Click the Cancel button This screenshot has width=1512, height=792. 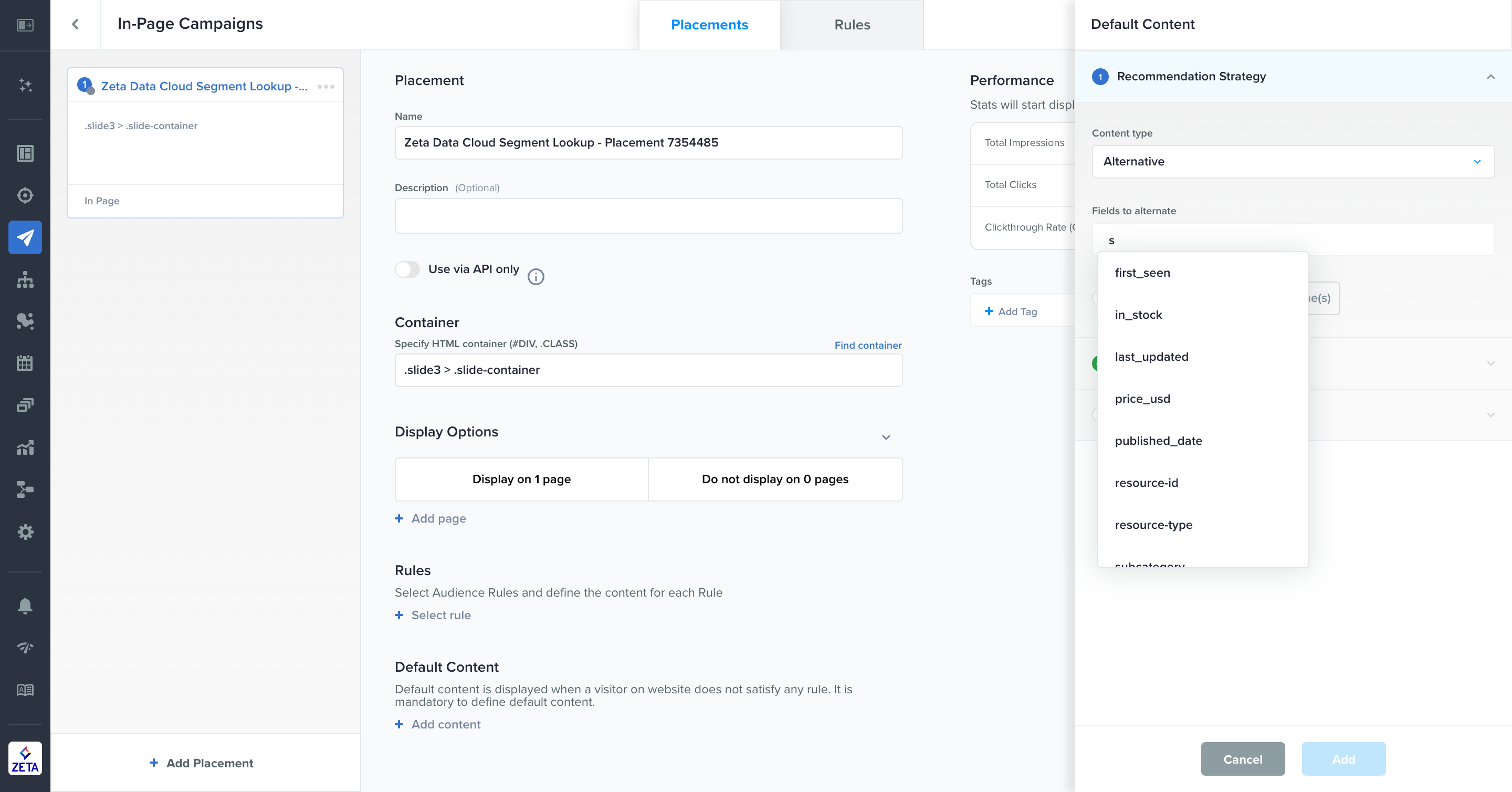coord(1242,758)
